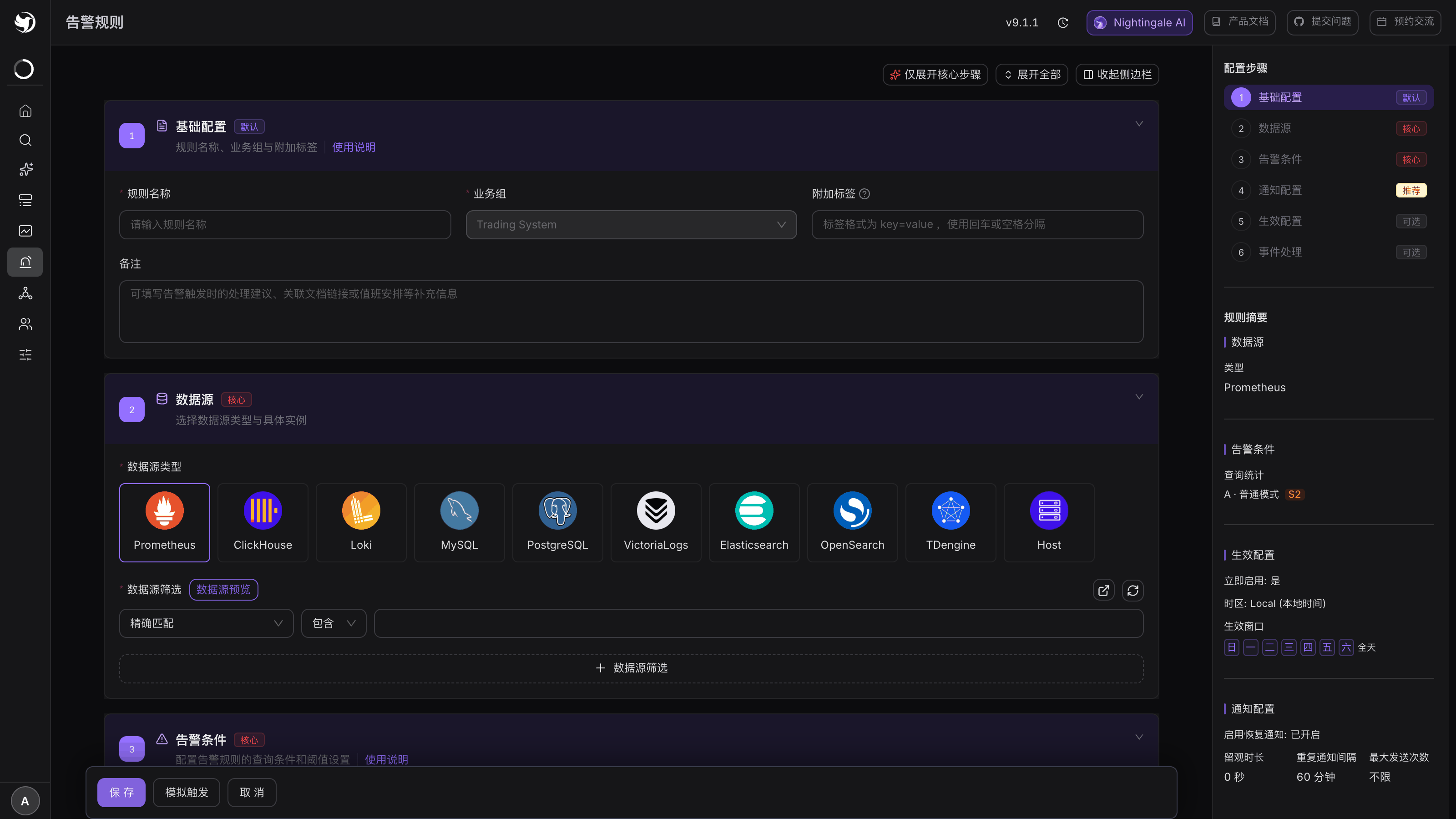The width and height of the screenshot is (1456, 819).
Task: Click the refresh datasource list icon
Action: tap(1132, 590)
